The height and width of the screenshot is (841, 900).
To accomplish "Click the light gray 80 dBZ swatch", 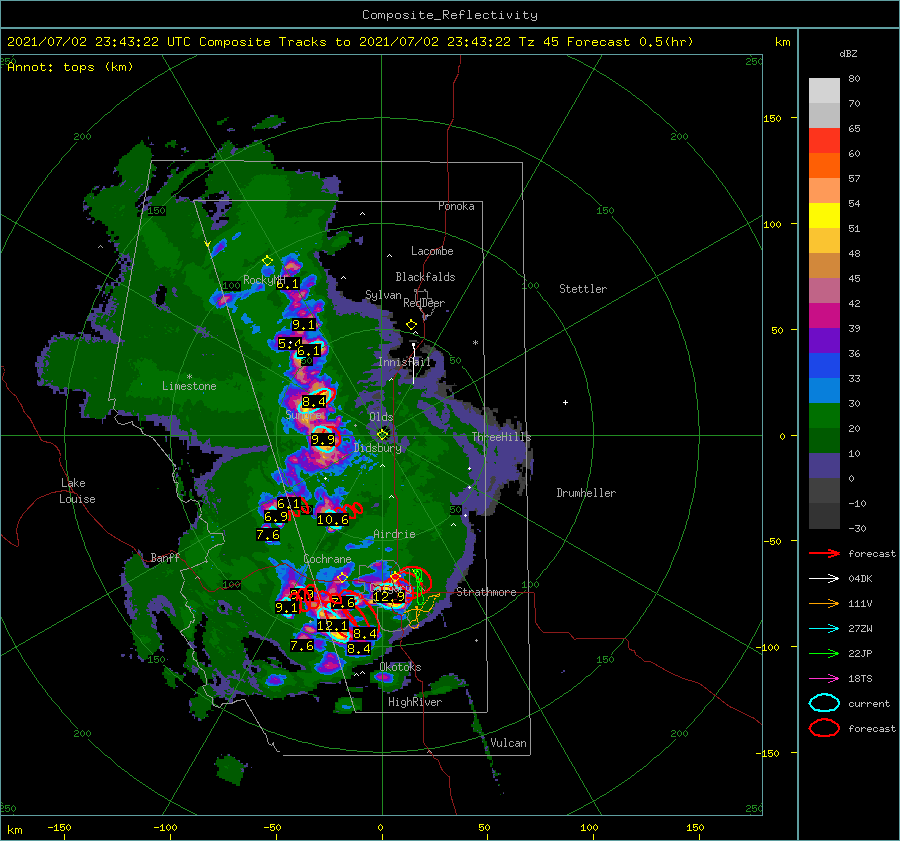I will coord(824,90).
